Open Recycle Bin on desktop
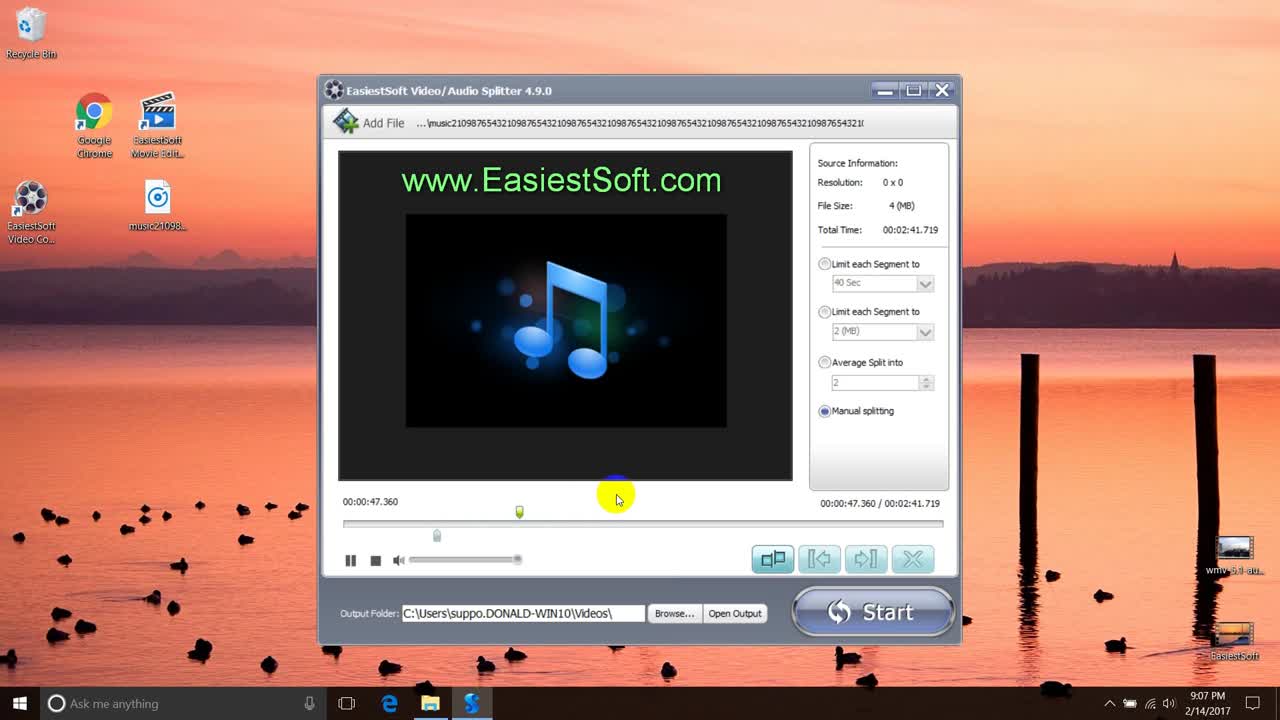1280x720 pixels. coord(31,33)
